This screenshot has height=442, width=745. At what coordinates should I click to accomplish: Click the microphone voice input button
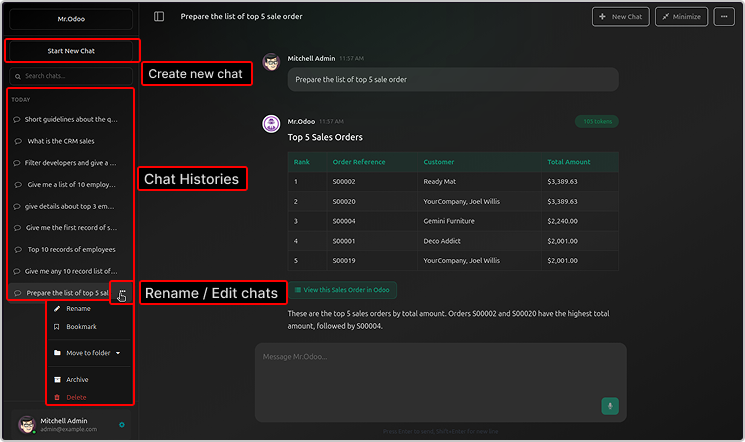(609, 405)
